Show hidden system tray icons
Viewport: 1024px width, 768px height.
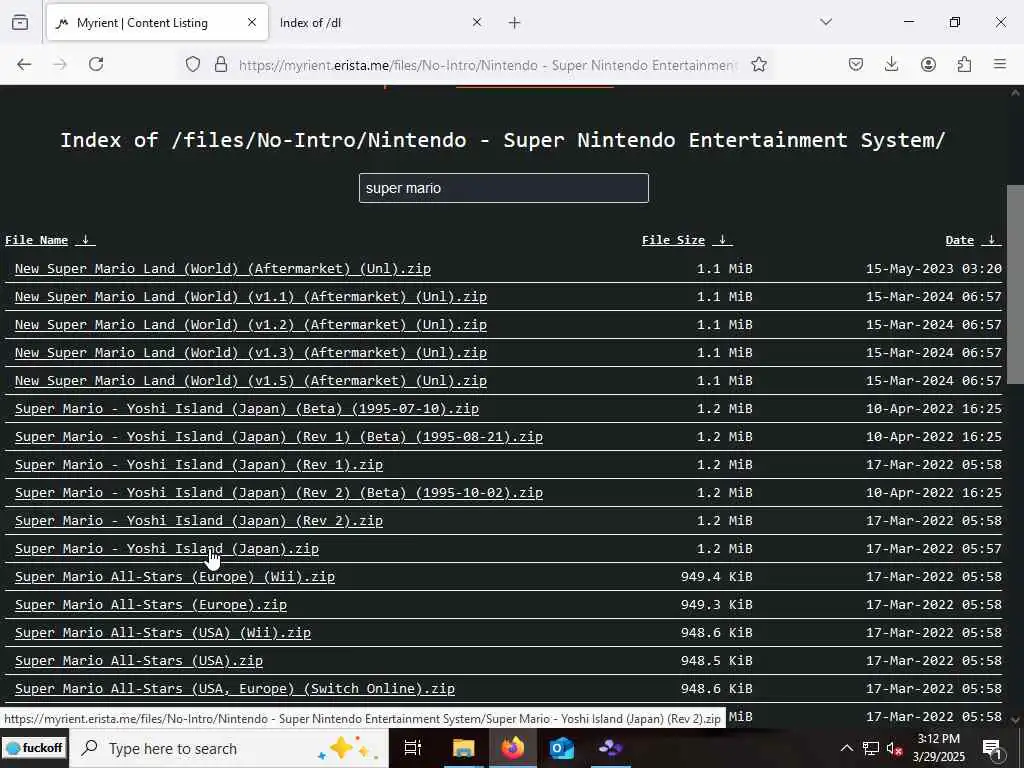click(846, 748)
